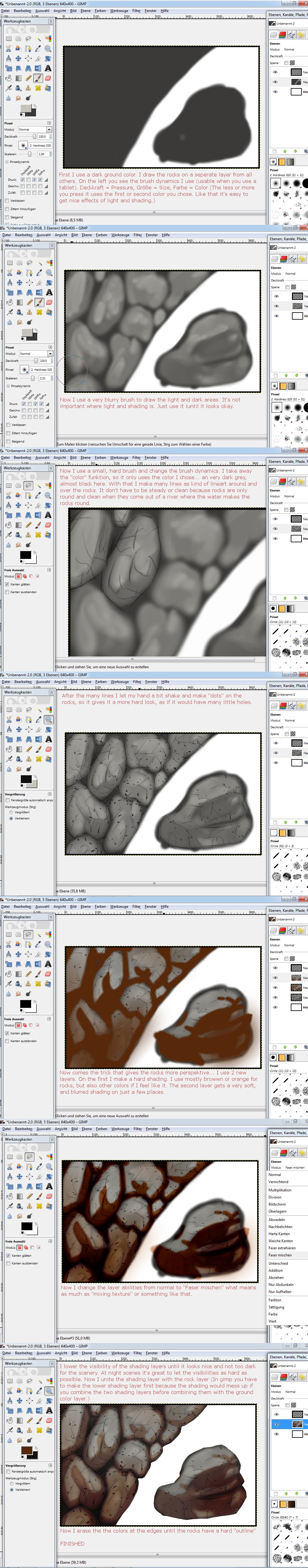Hide the top layer via its eye icon

[x=275, y=72]
